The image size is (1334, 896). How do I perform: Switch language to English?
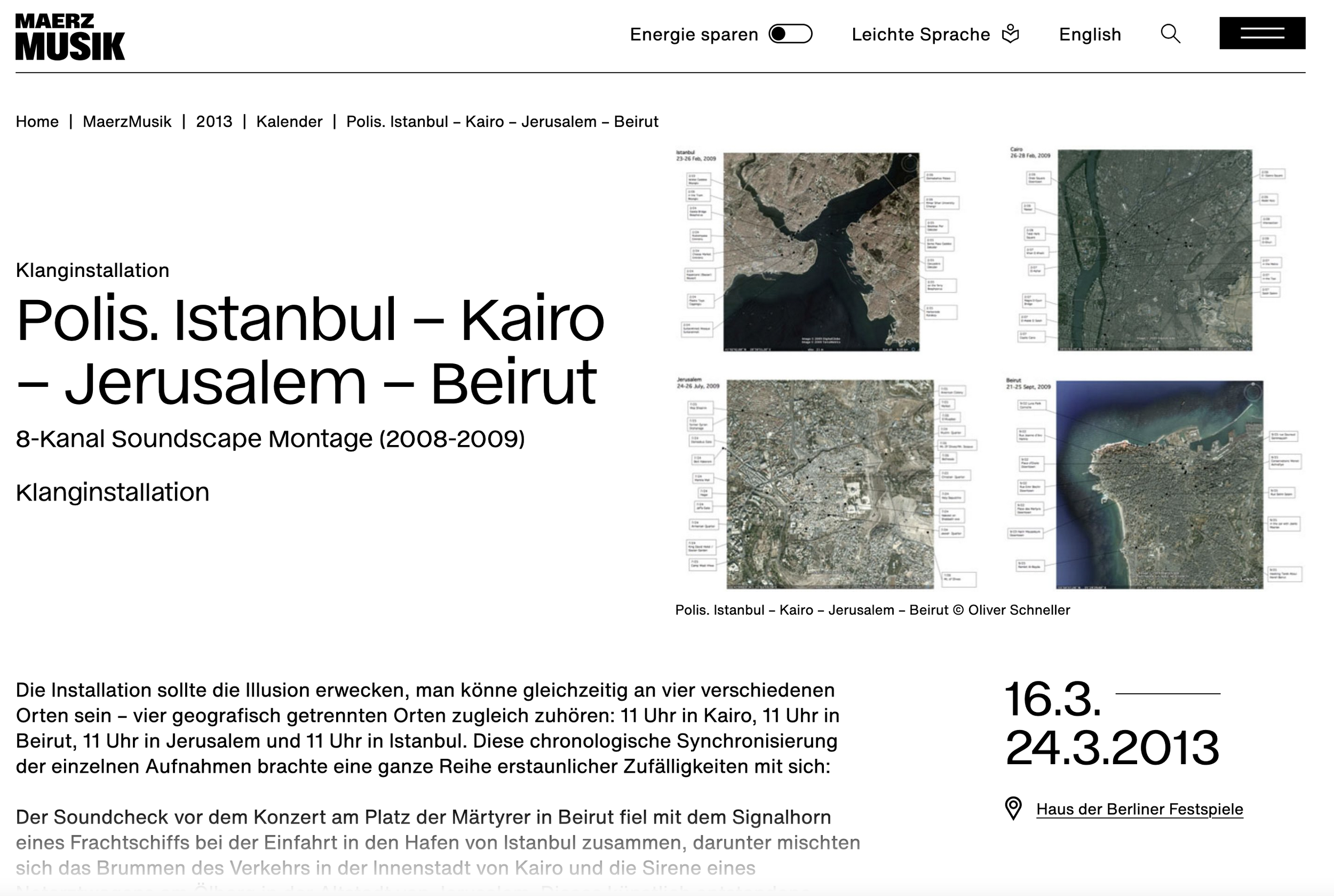pos(1090,34)
